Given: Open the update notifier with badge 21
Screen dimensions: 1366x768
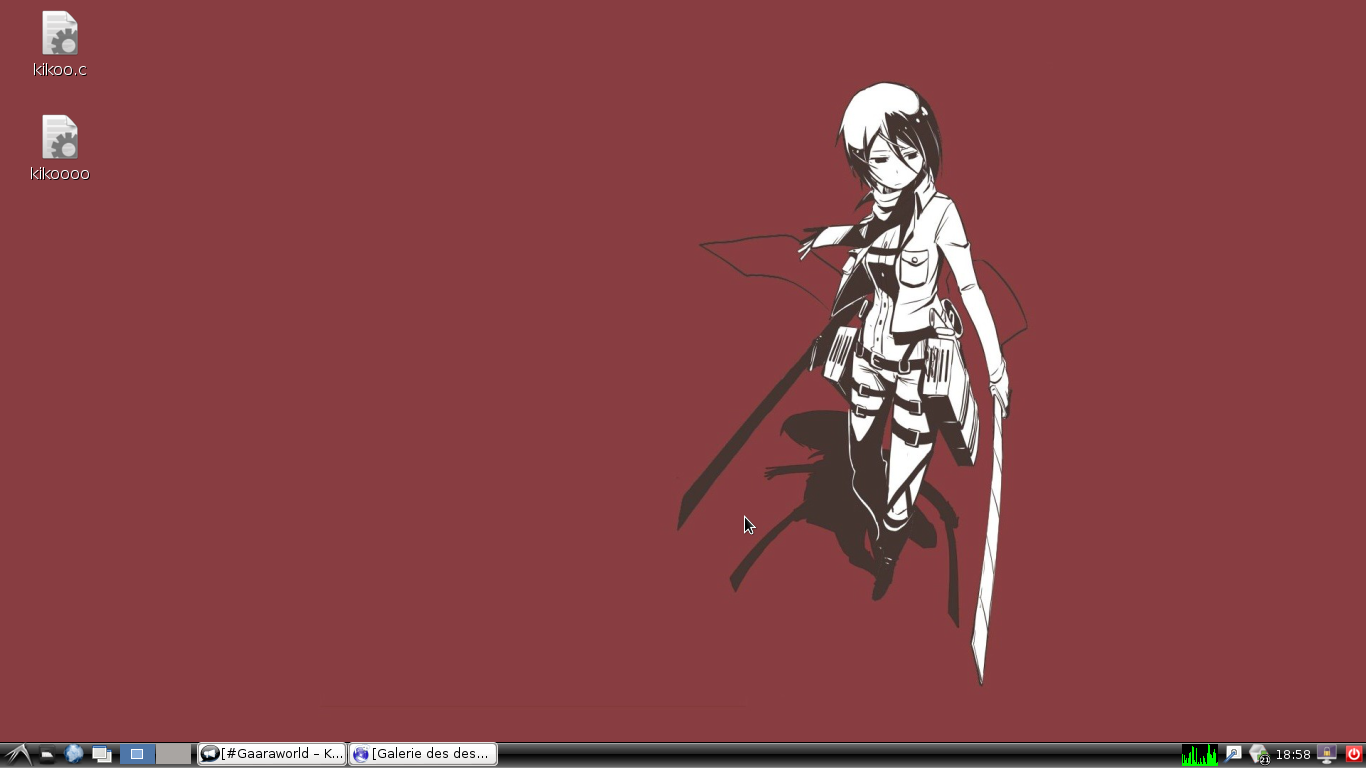Looking at the screenshot, I should point(1259,755).
